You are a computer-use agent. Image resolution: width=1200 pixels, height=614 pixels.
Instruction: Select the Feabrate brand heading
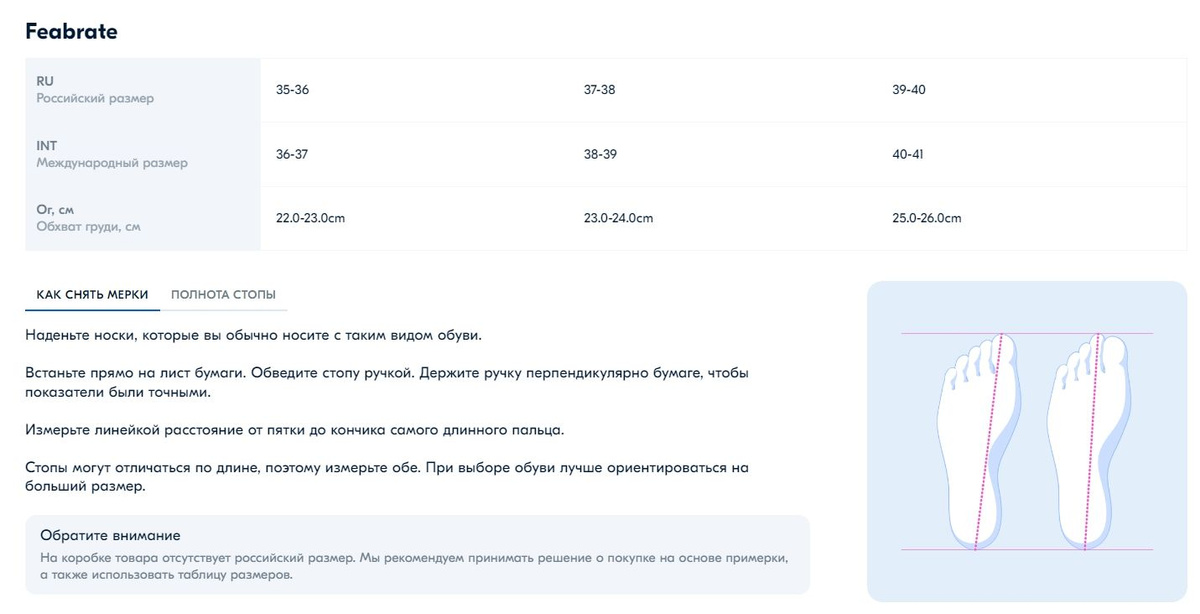click(71, 31)
